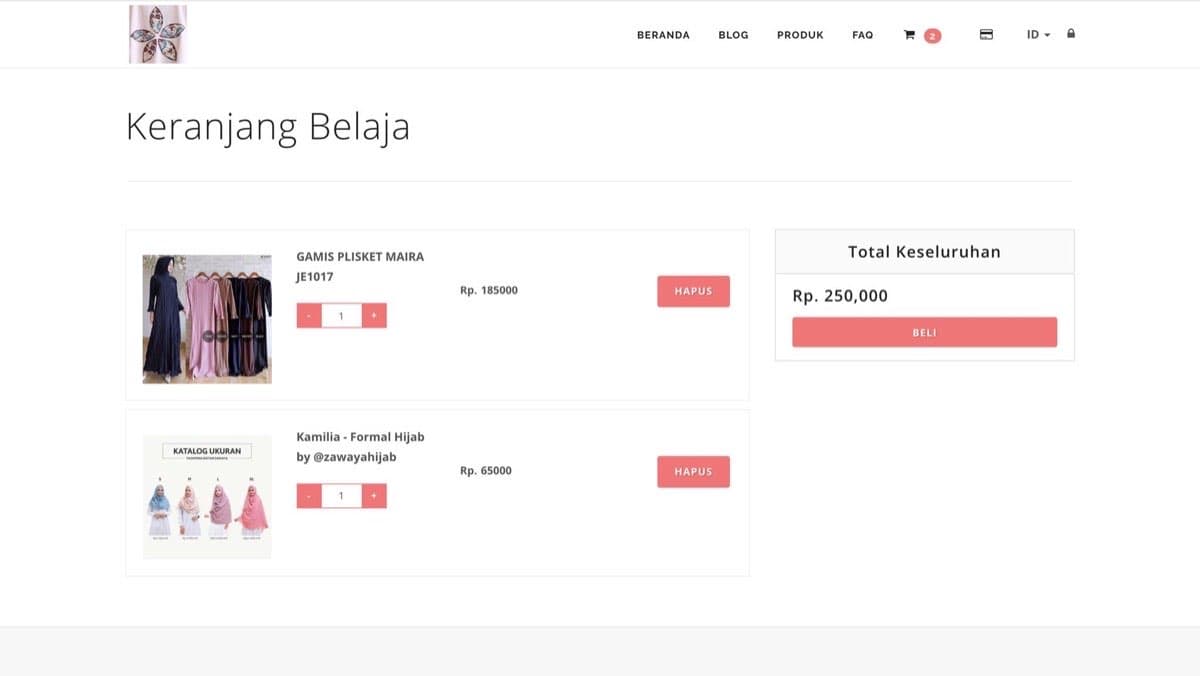Open the shopping cart icon
The image size is (1200, 676).
tap(909, 34)
